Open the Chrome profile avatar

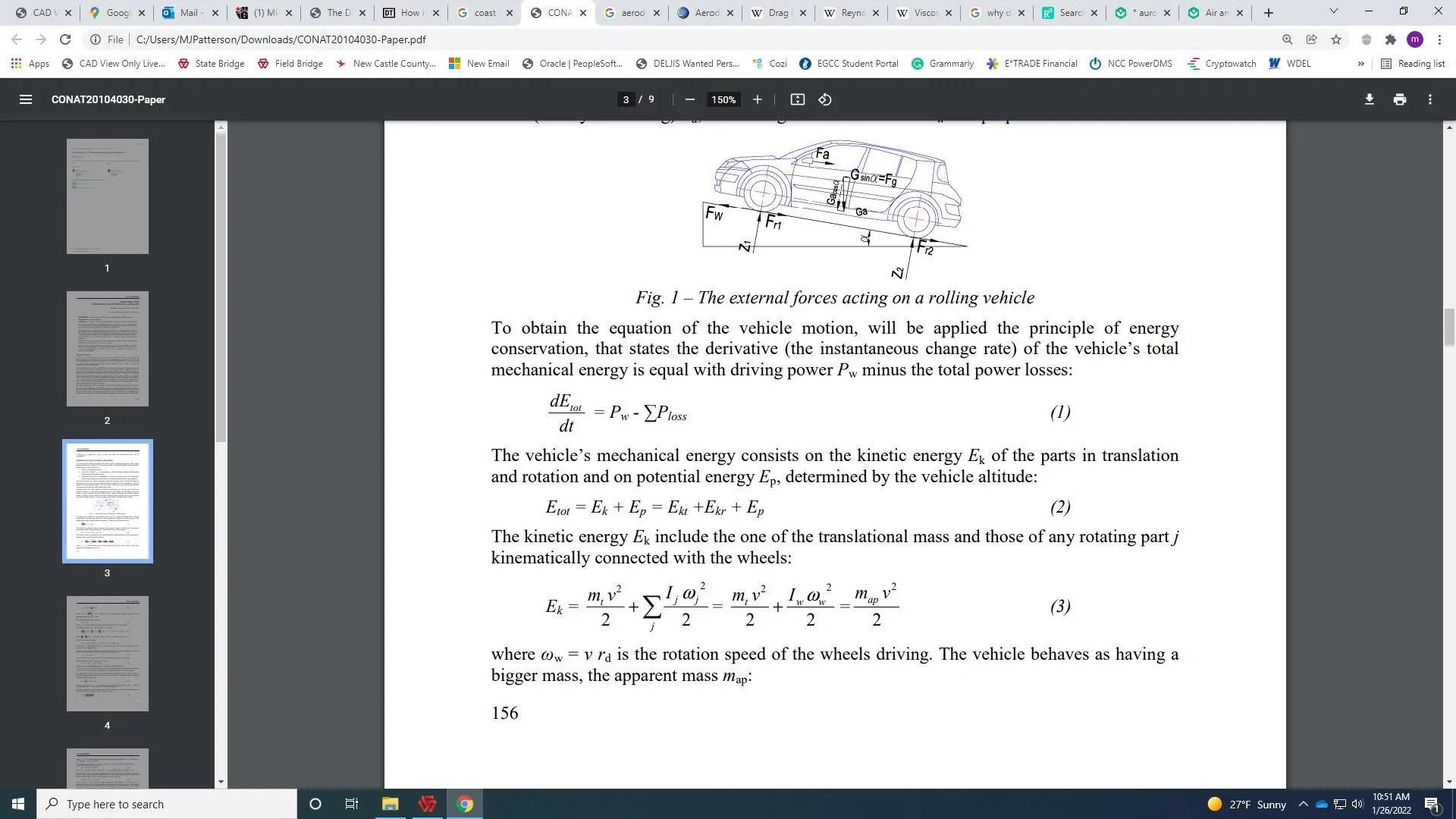(1414, 39)
